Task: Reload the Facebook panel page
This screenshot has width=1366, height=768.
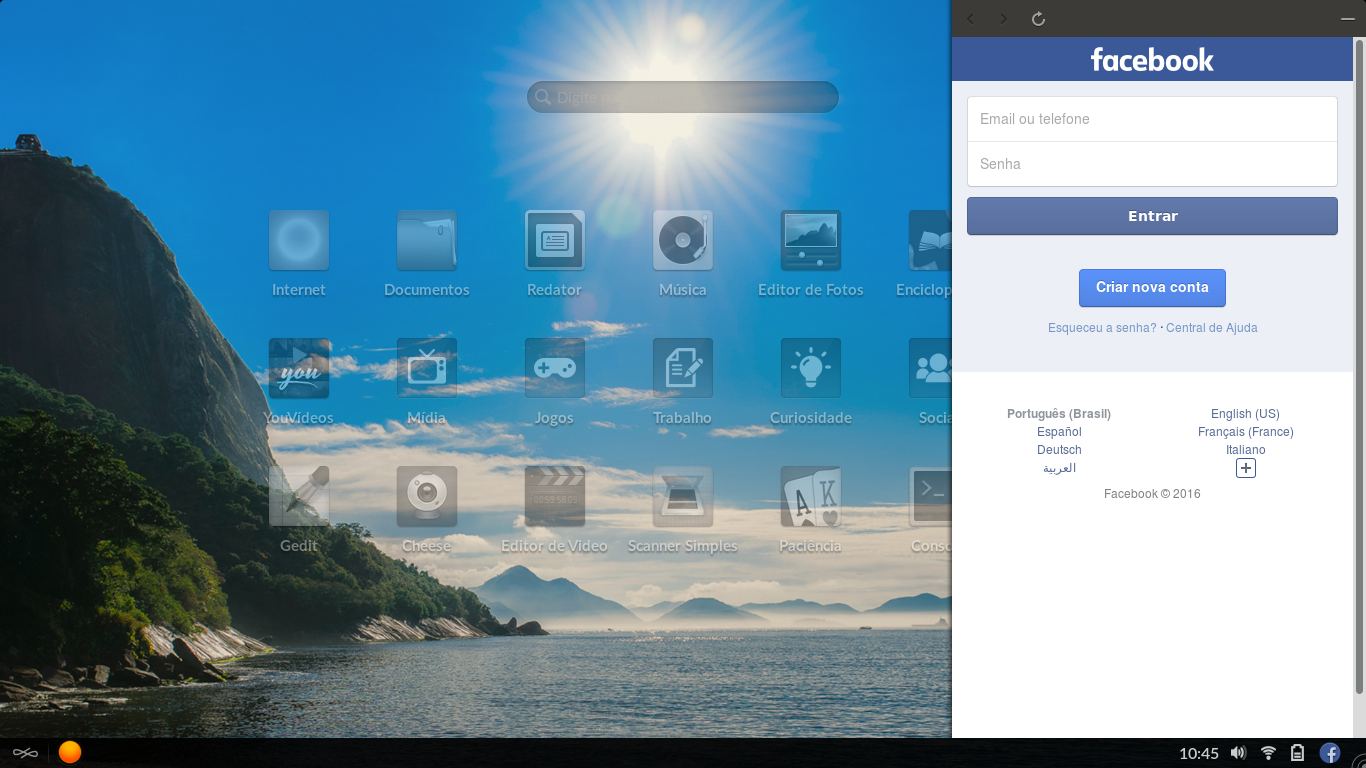Action: [x=1038, y=19]
